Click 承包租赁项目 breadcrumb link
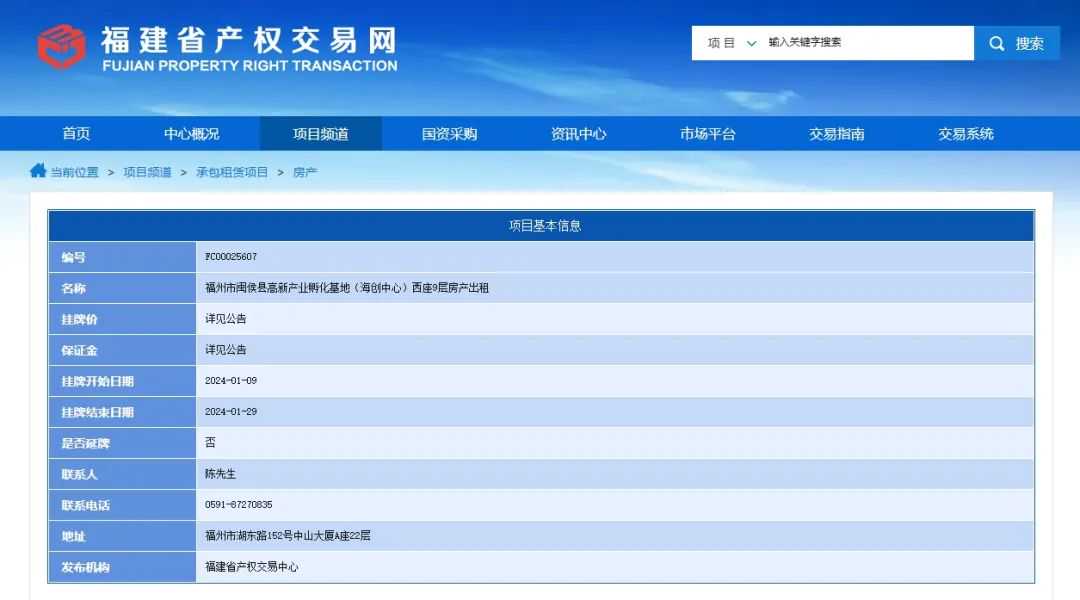 click(232, 172)
